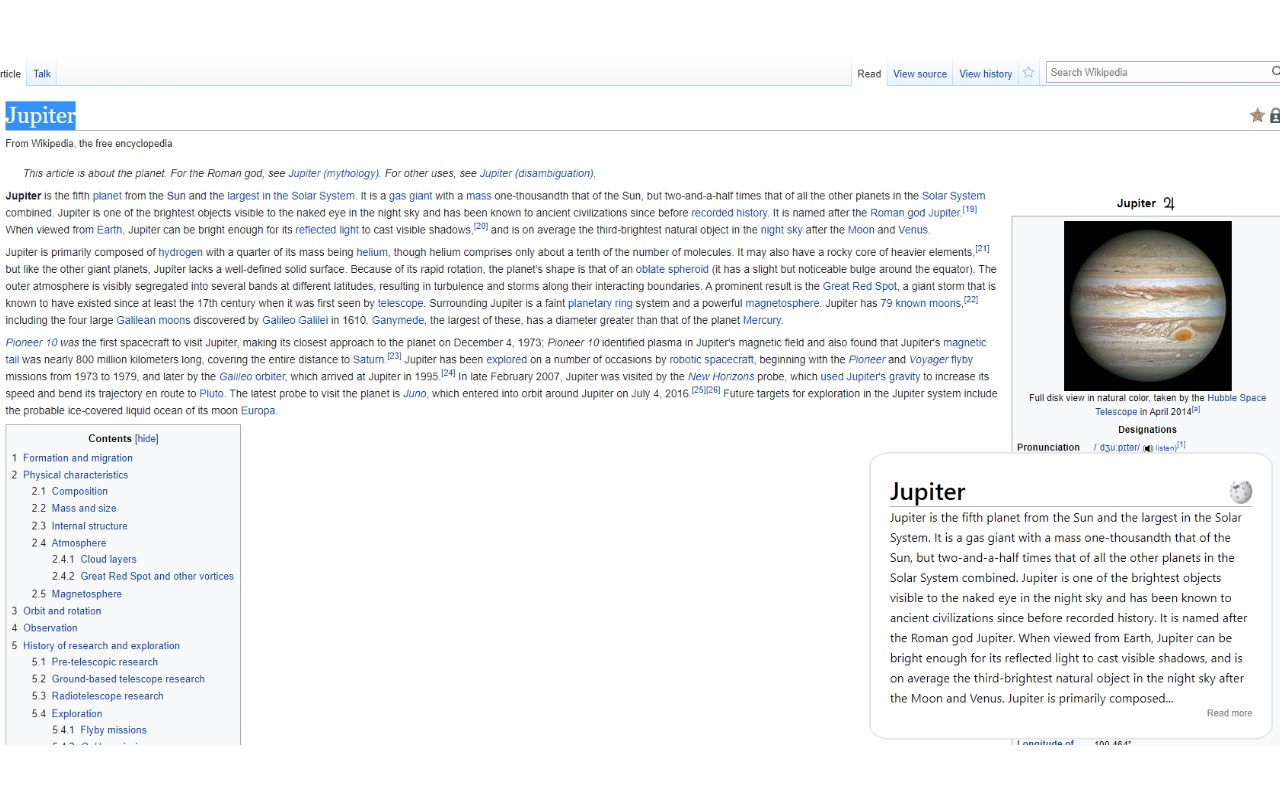The height and width of the screenshot is (800, 1280).
Task: Jump to 5.1 Pre-telescopic research
Action: [105, 662]
